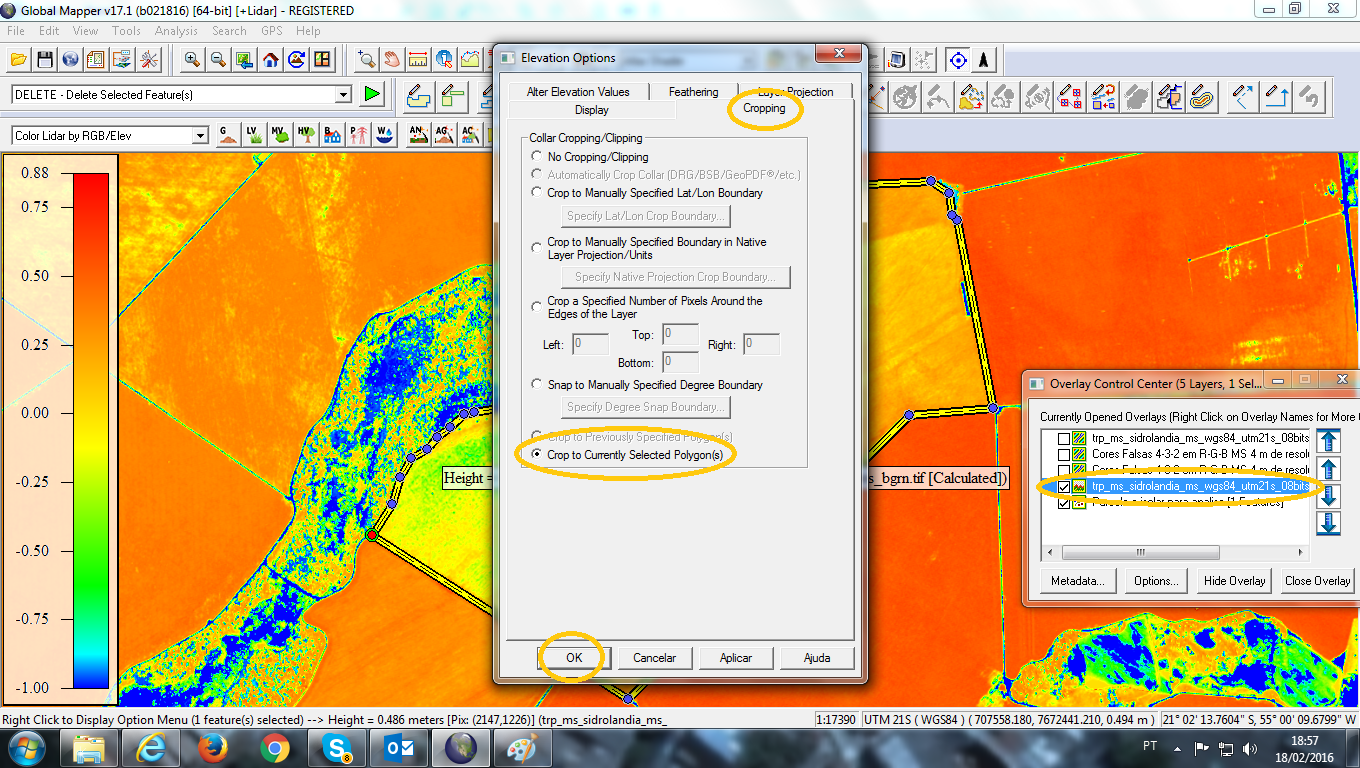Click the Cancelar button

[654, 658]
